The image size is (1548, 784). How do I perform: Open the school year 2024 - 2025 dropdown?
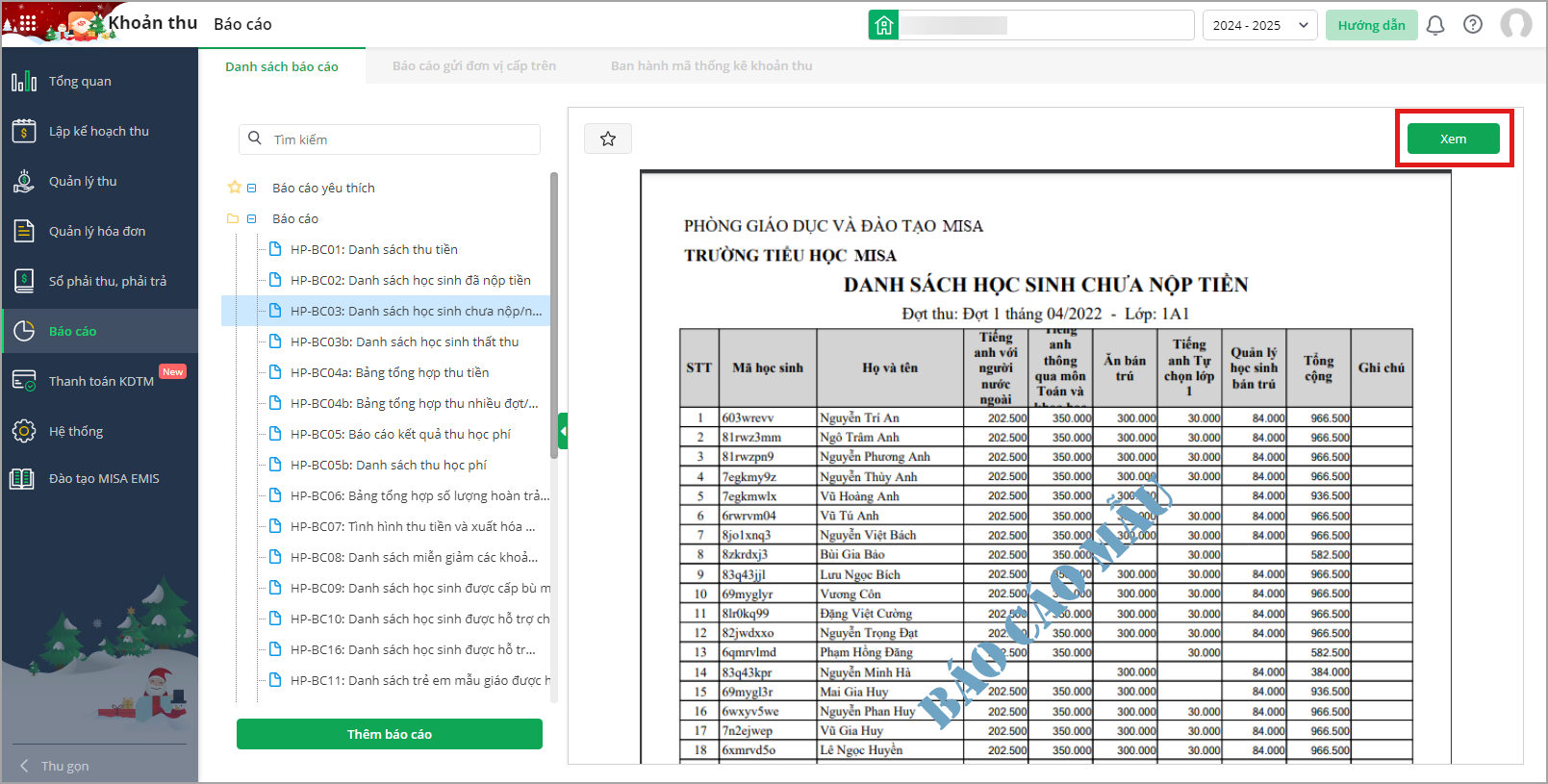tap(1259, 25)
